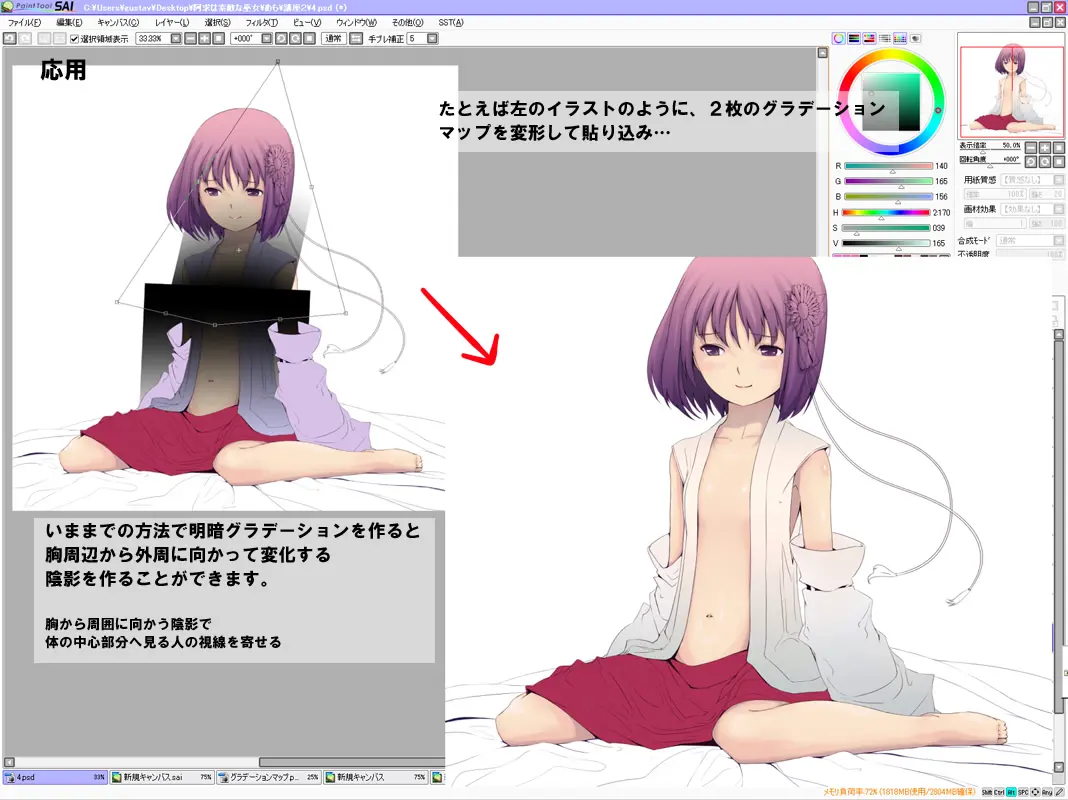
Task: Click the Ctrl key indicator in status bar
Action: pyautogui.click(x=999, y=793)
